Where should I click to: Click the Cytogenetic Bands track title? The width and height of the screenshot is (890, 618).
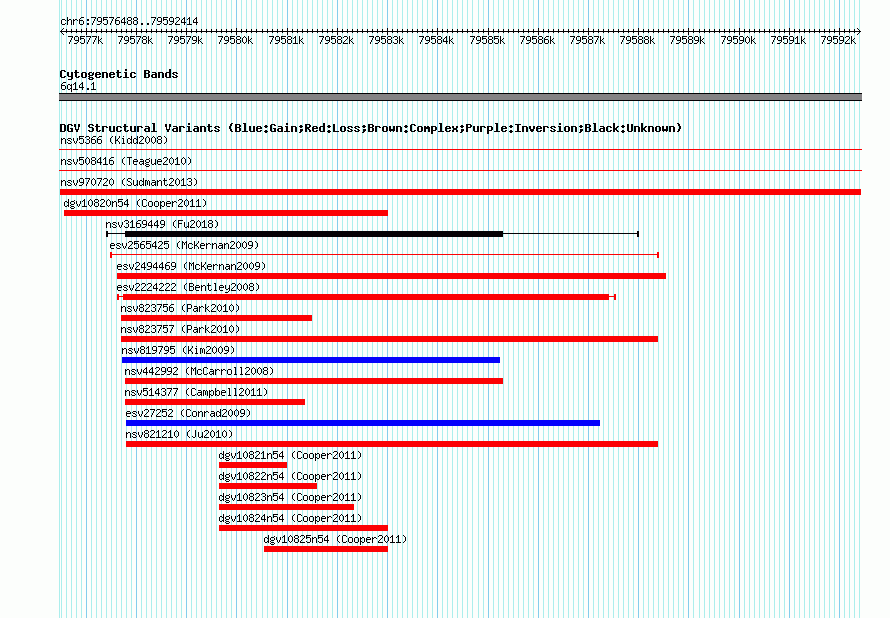point(119,74)
